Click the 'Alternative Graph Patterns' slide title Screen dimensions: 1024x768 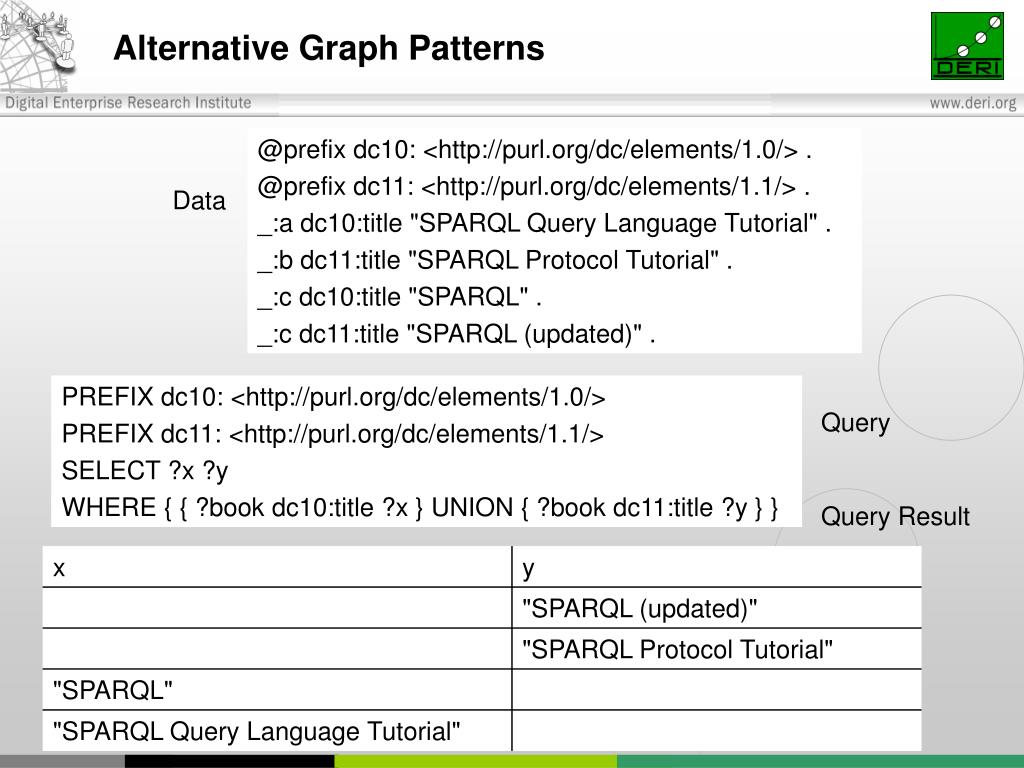tap(328, 48)
